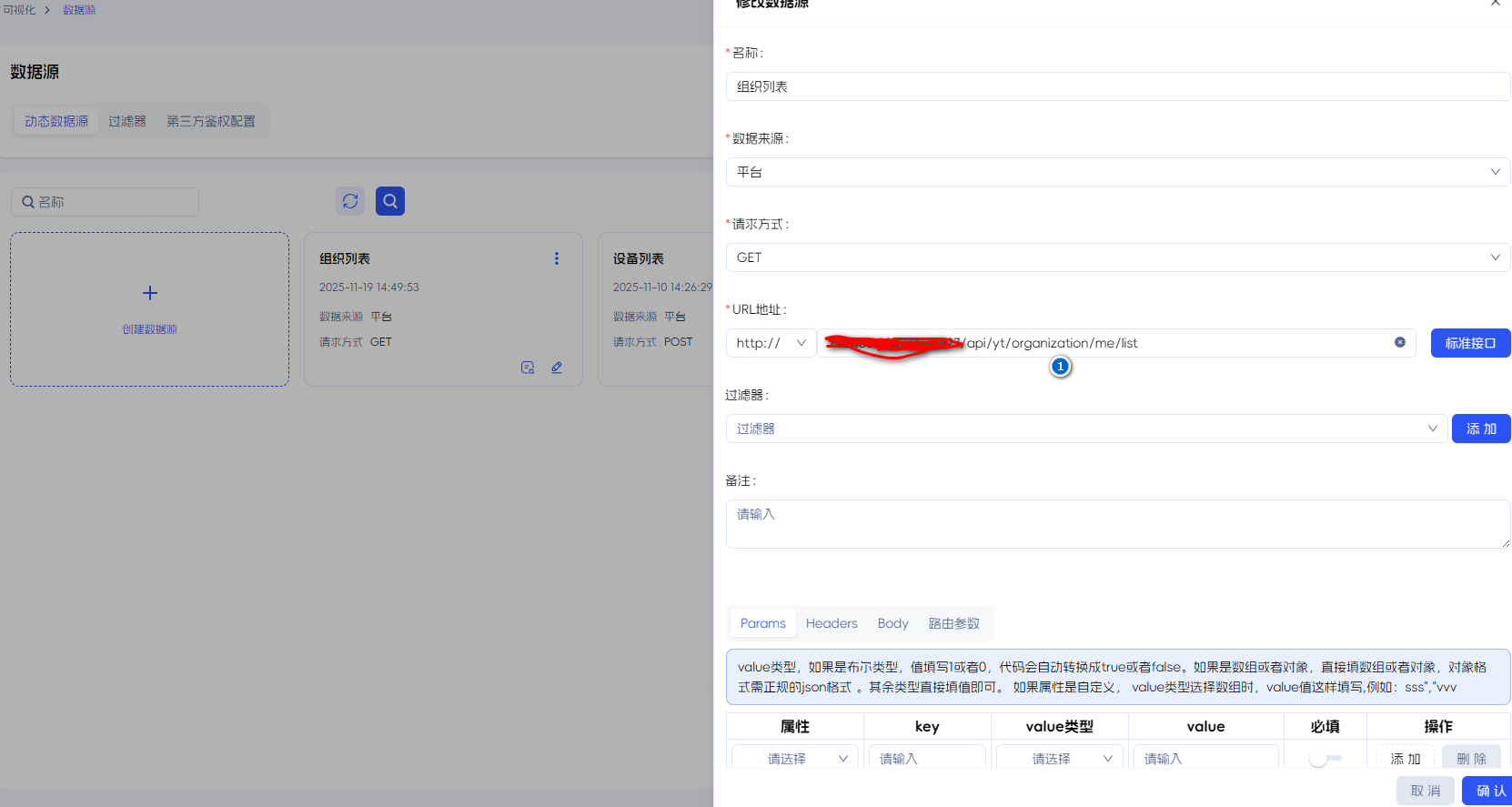The height and width of the screenshot is (807, 1512).
Task: Open the http:// protocol dropdown
Action: [771, 343]
